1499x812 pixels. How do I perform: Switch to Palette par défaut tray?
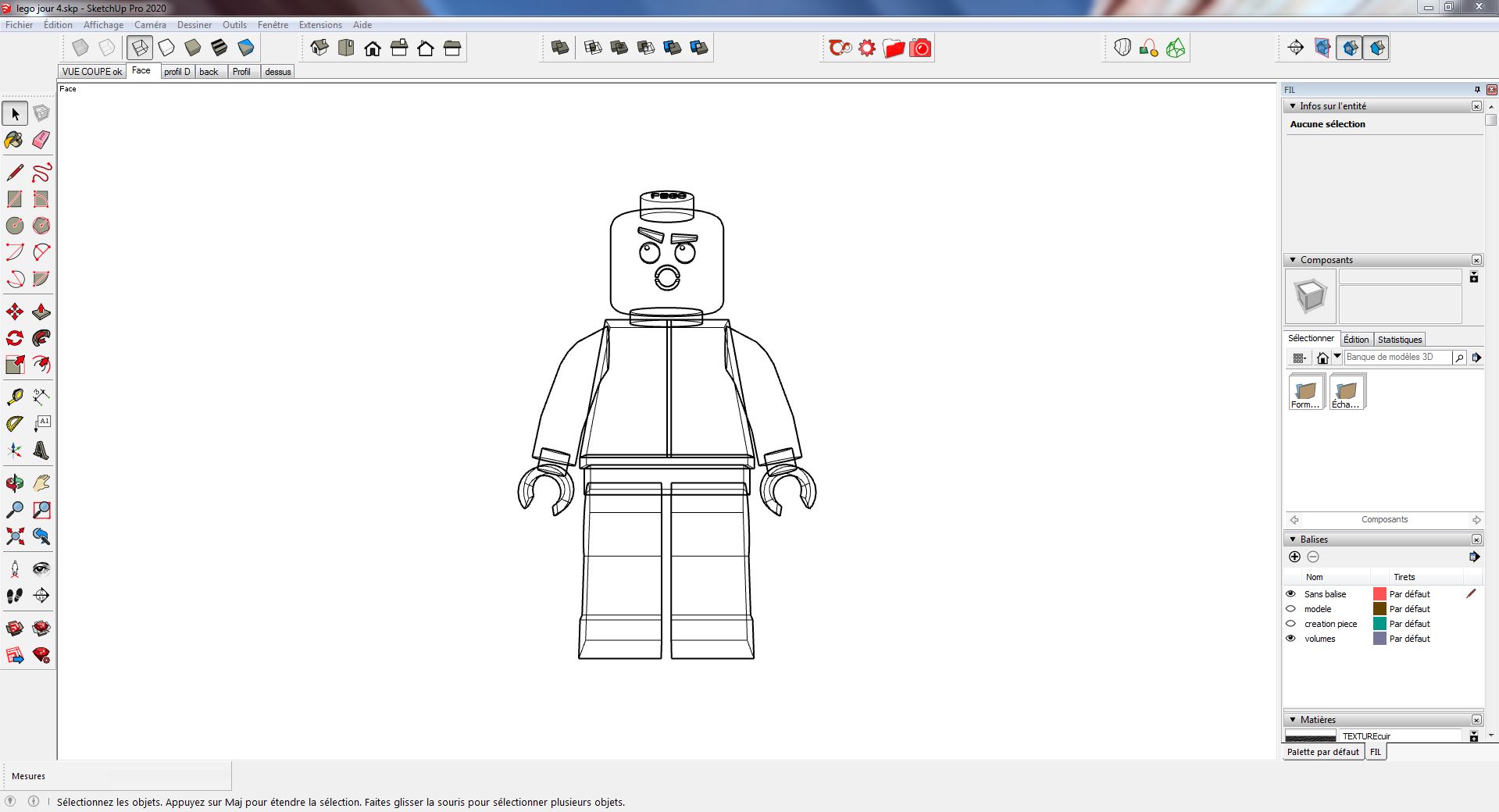point(1323,752)
